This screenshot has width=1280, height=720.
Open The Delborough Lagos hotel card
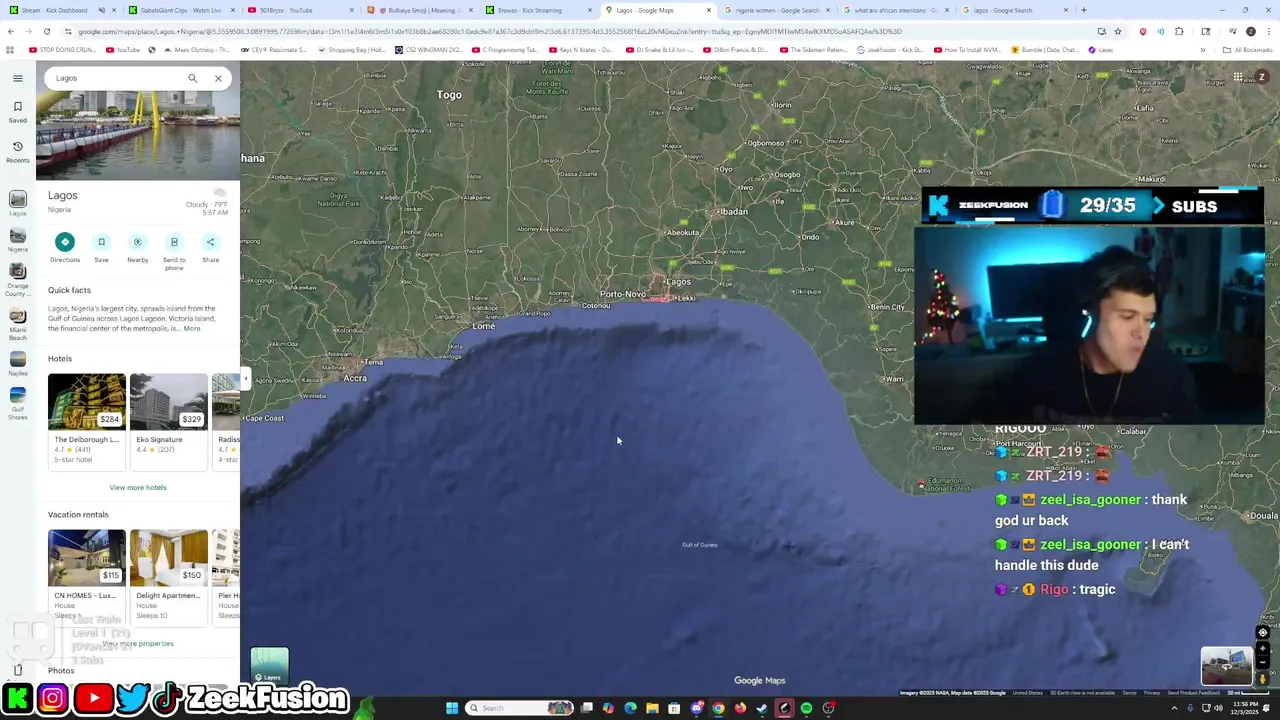coord(87,420)
